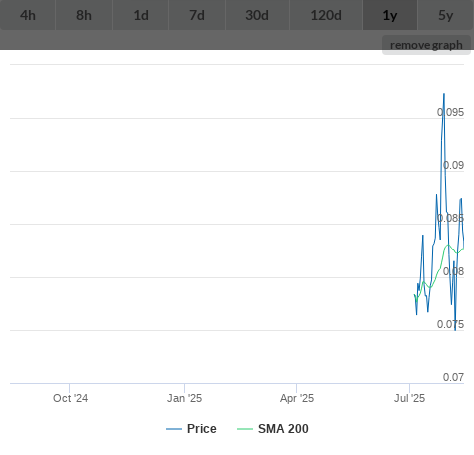Toggle the Price series in legend
474x455 pixels.
202,429
